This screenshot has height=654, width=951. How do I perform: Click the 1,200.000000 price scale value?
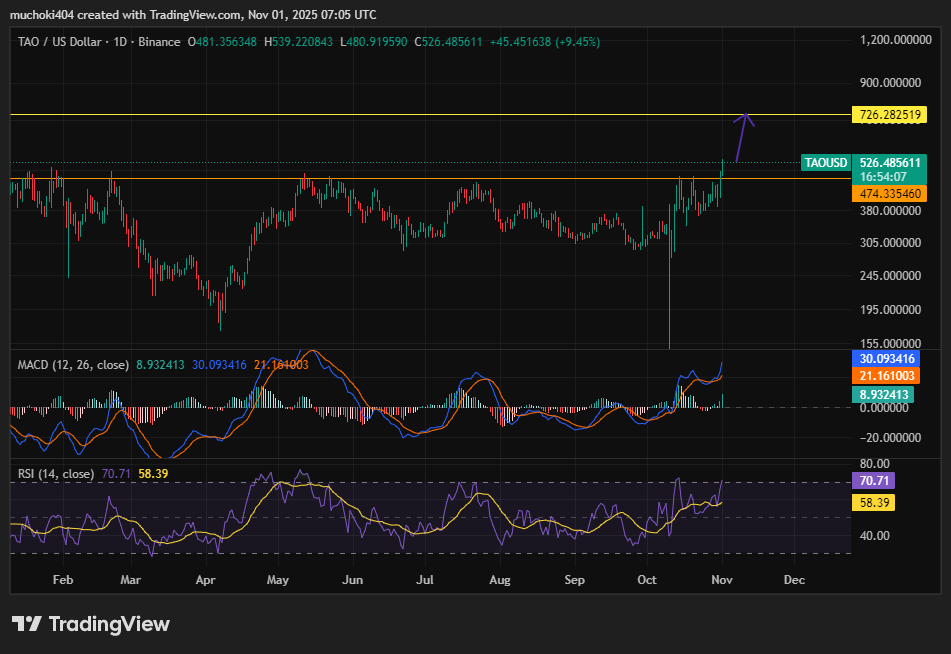[x=896, y=40]
